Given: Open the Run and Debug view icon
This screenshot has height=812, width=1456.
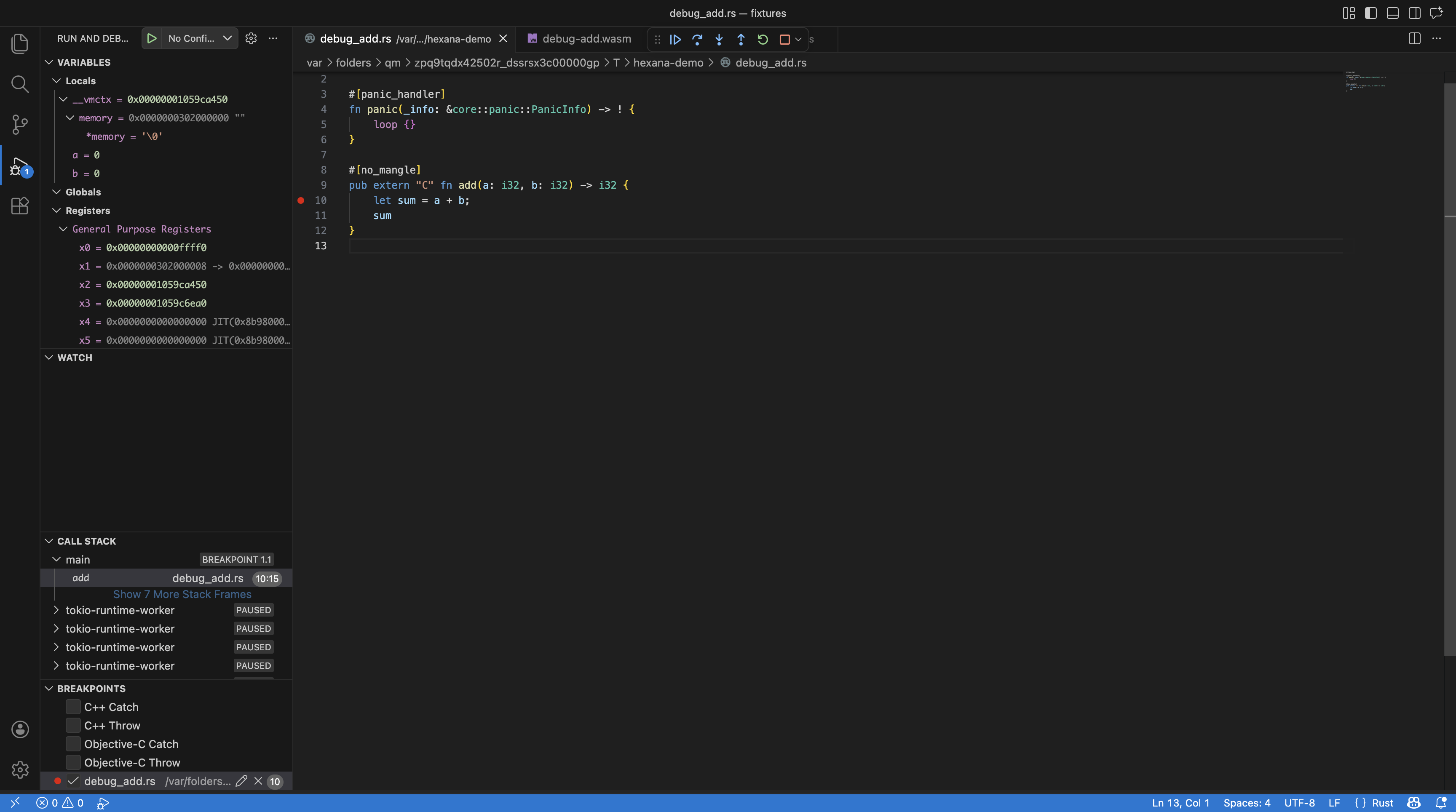Looking at the screenshot, I should pos(20,166).
